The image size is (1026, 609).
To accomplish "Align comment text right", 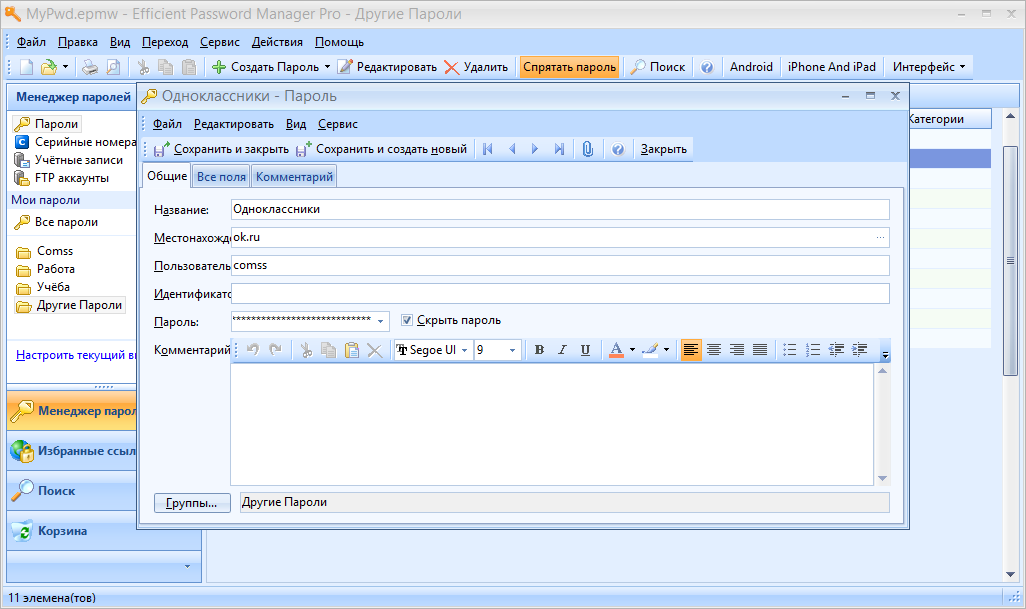I will [x=737, y=350].
